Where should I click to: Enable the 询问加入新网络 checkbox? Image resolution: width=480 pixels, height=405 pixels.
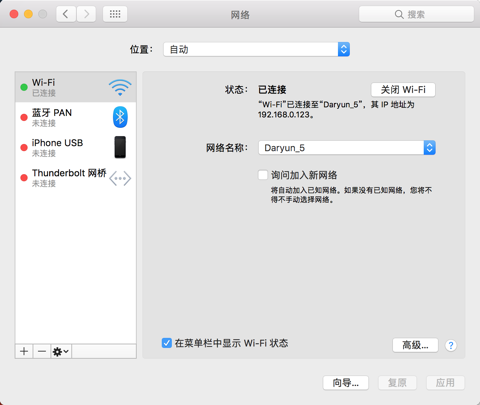(x=263, y=175)
